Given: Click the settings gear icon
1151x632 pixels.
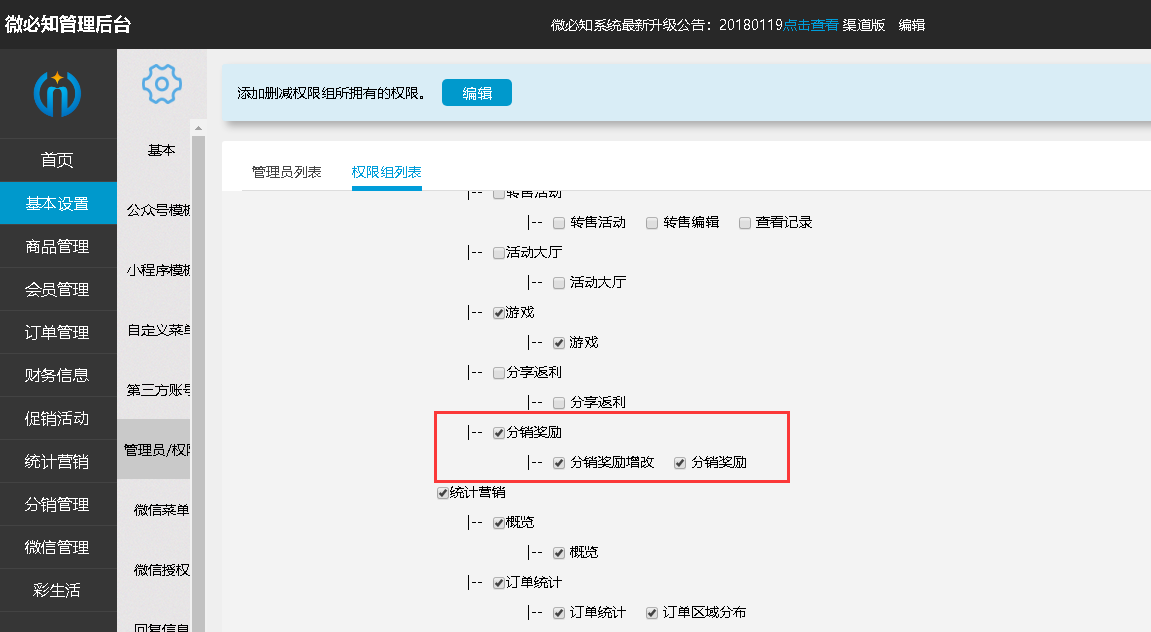Looking at the screenshot, I should click(161, 84).
